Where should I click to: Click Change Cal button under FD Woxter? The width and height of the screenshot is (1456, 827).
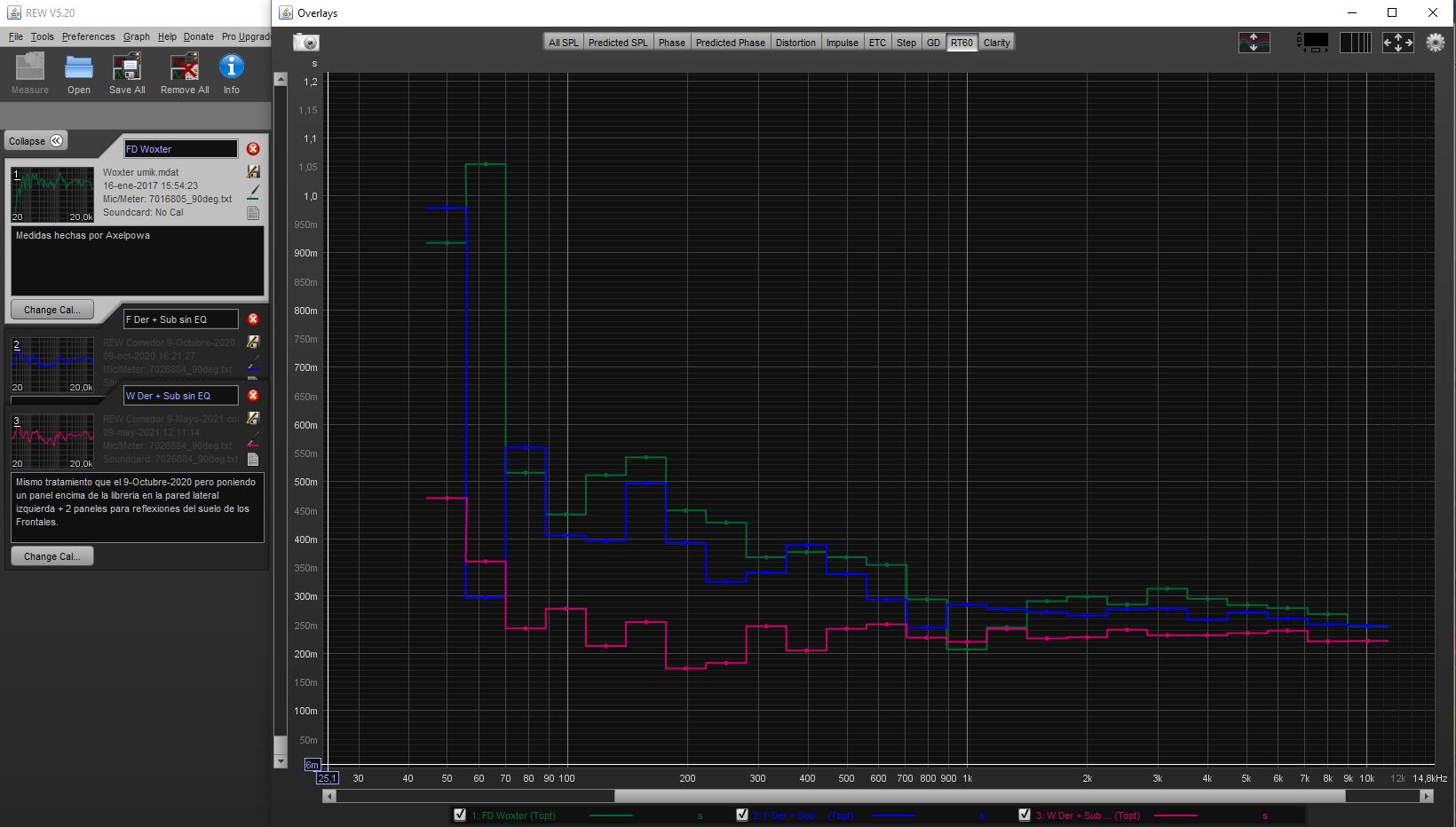point(51,310)
